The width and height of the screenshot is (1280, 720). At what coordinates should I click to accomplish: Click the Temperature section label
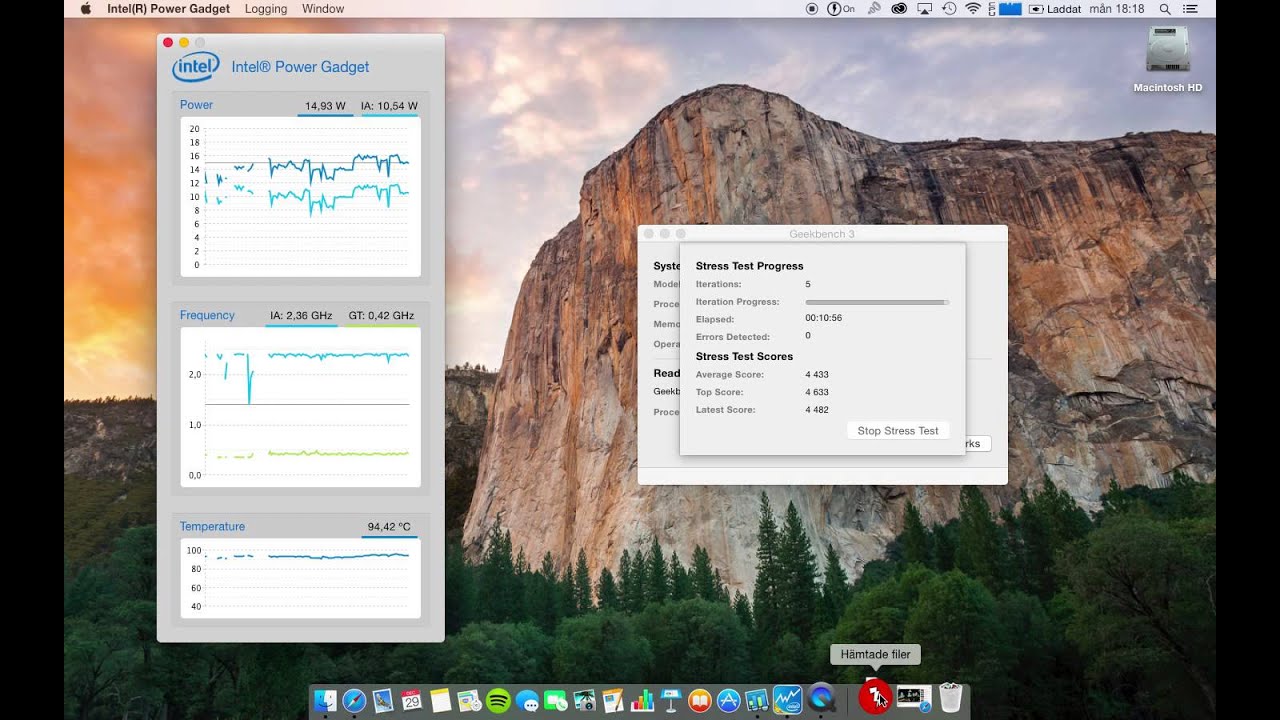[212, 526]
